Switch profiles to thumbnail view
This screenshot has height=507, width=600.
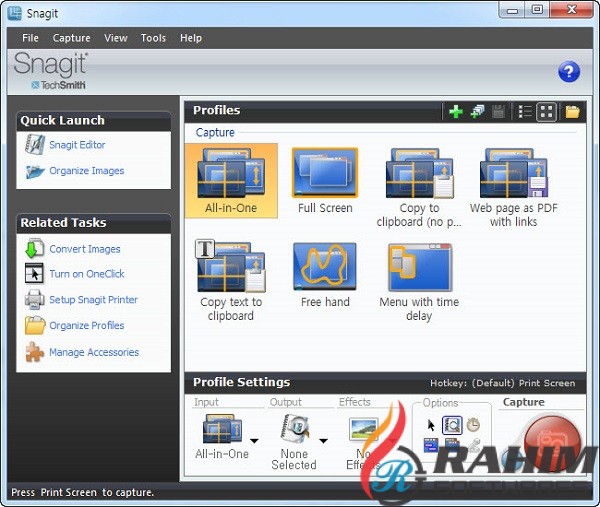546,112
